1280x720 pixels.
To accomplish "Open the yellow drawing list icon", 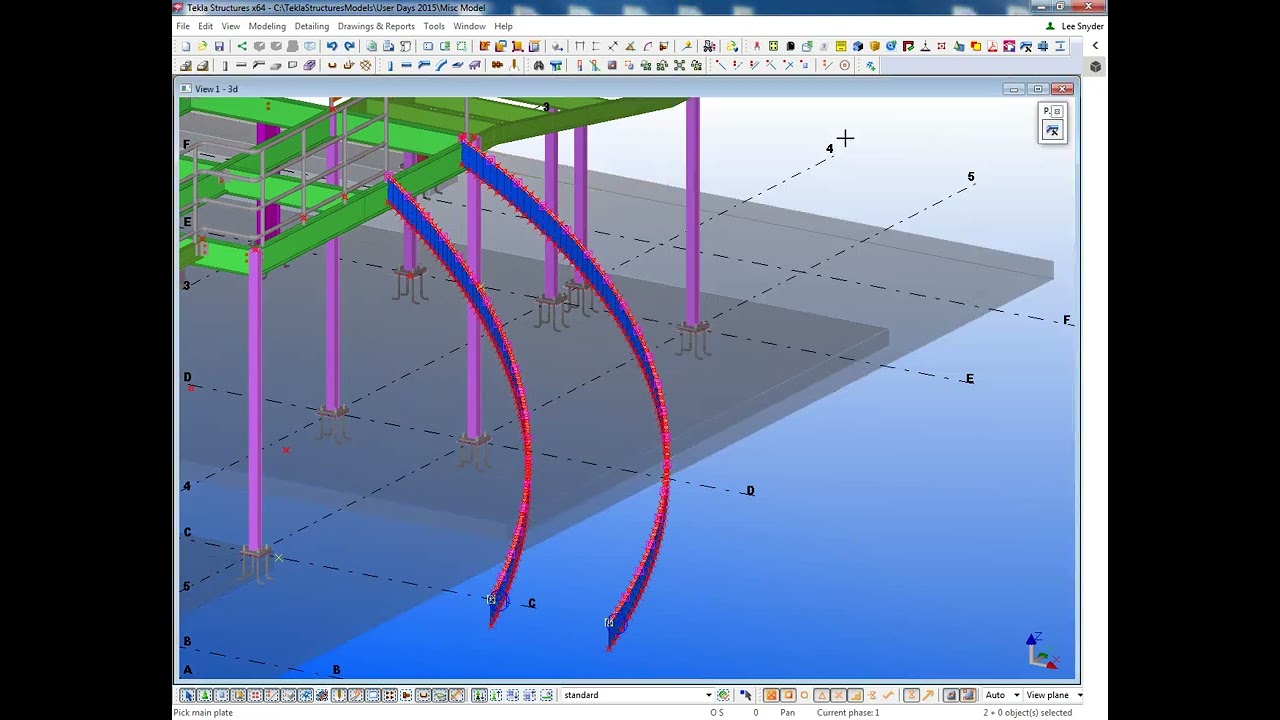I will (841, 46).
